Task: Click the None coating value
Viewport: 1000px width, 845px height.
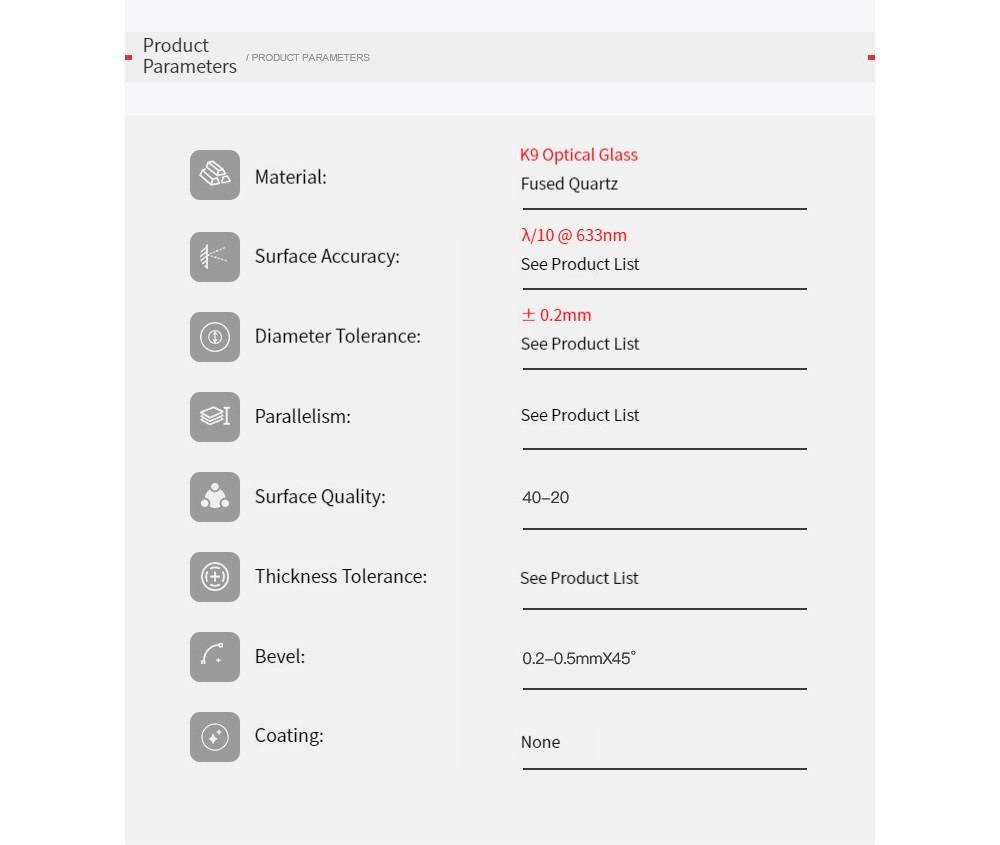Action: [540, 742]
